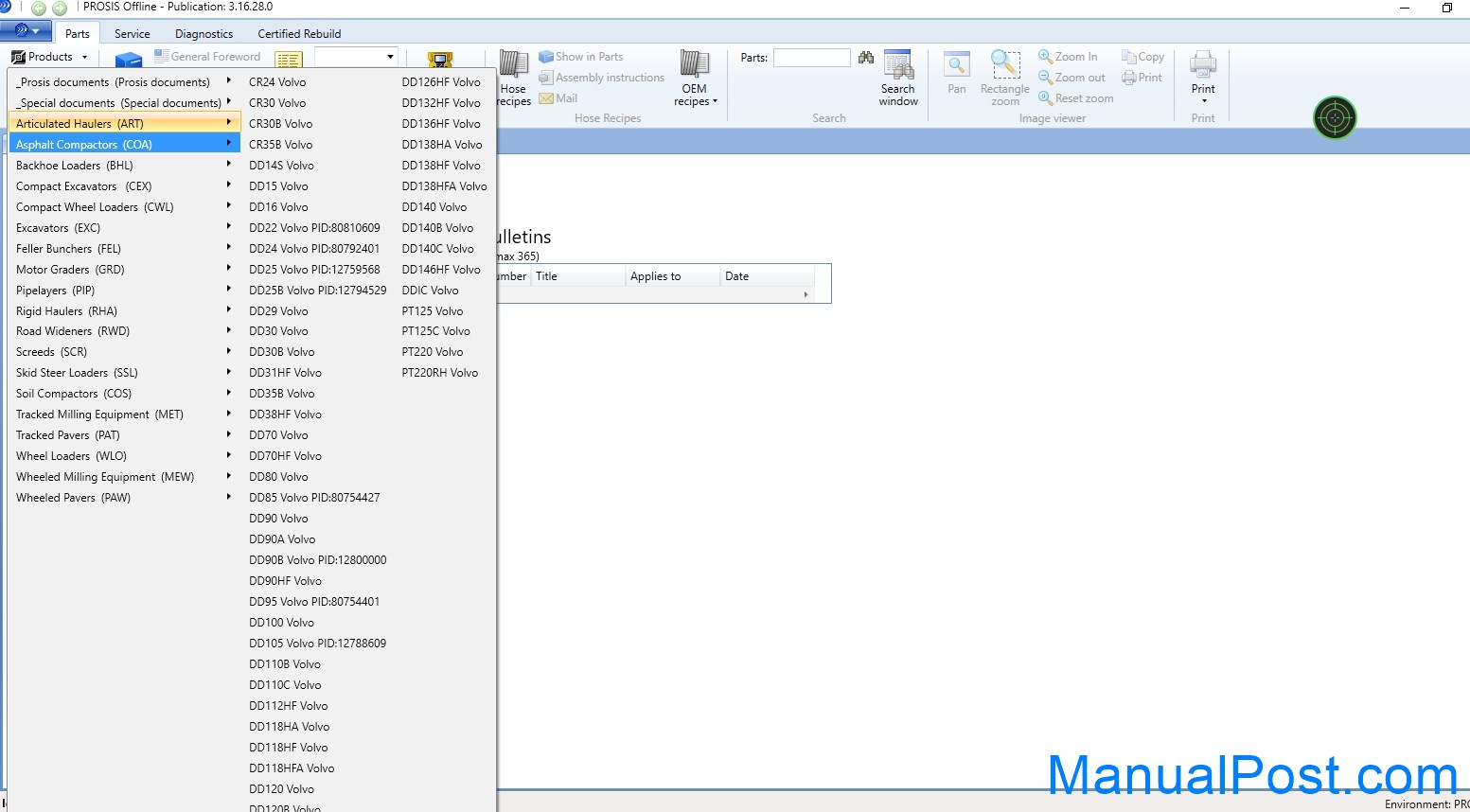Screen dimensions: 1470x812
Task: Click the Mail button
Action: click(558, 98)
